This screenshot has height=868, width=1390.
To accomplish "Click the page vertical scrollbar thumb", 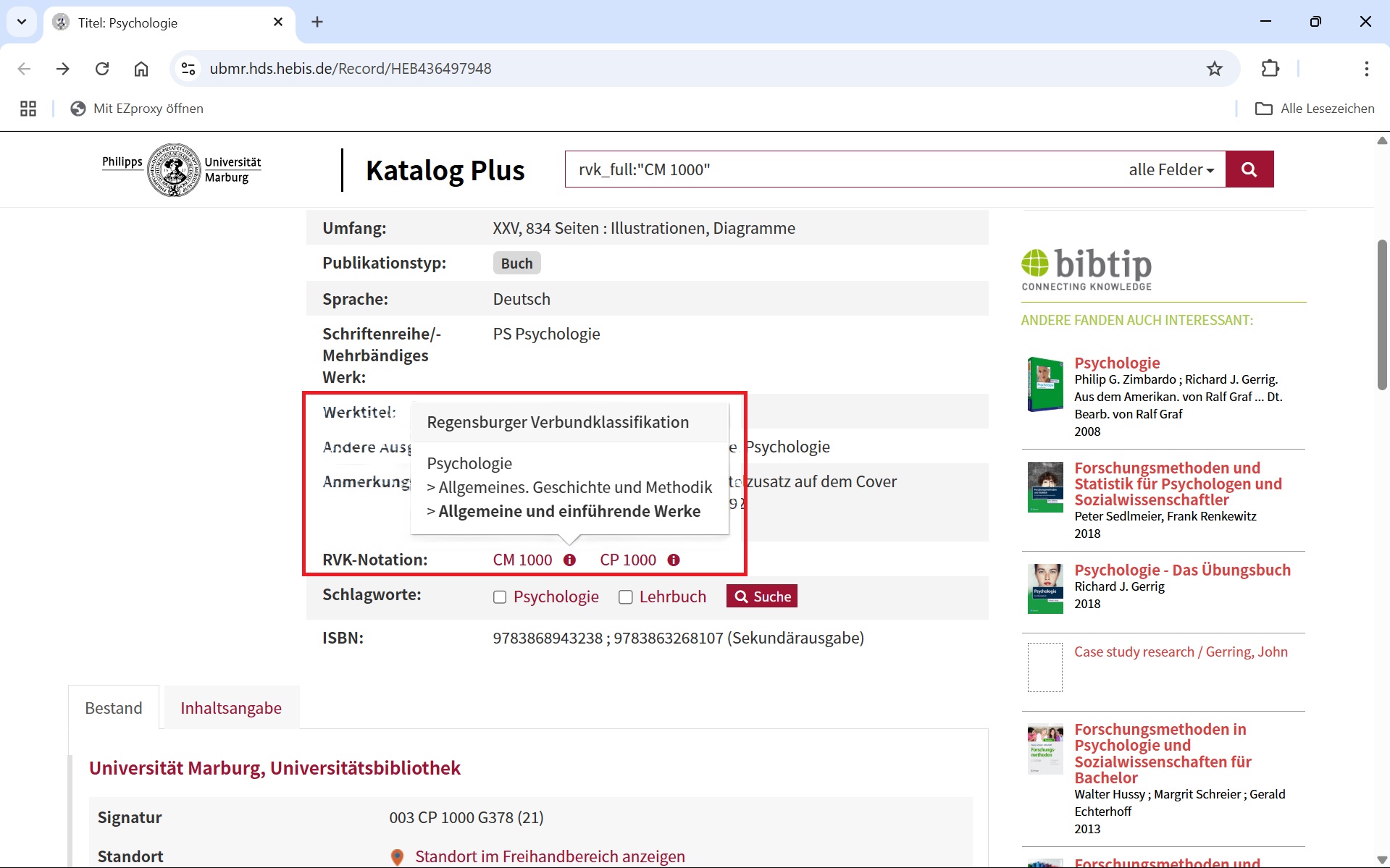I will [1382, 315].
